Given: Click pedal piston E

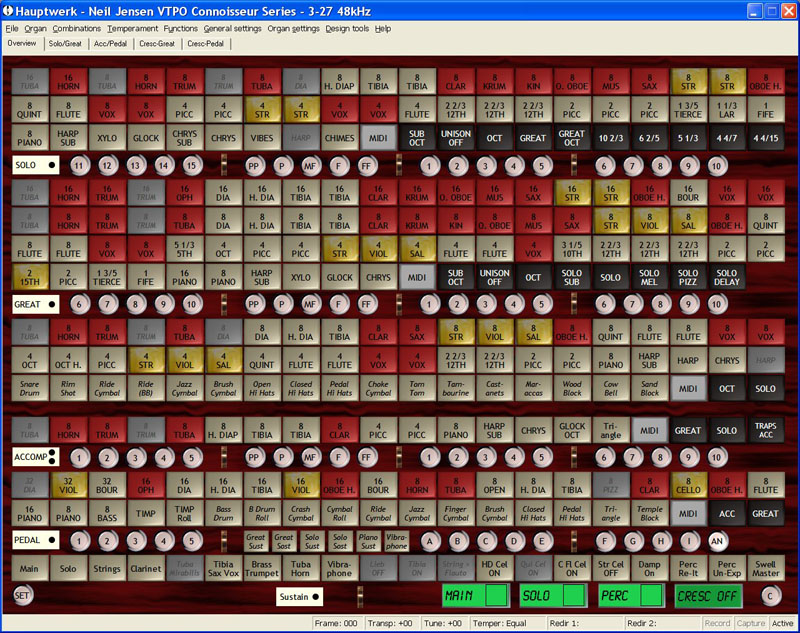Looking at the screenshot, I should click(x=542, y=541).
